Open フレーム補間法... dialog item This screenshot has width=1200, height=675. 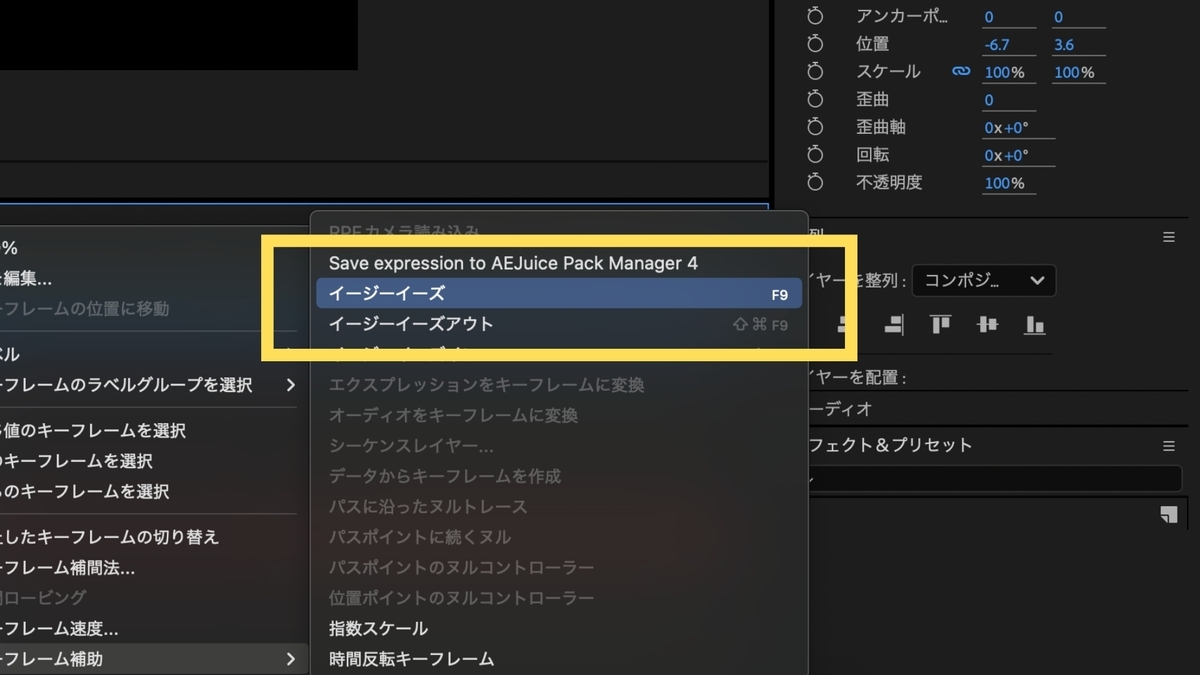point(152,568)
